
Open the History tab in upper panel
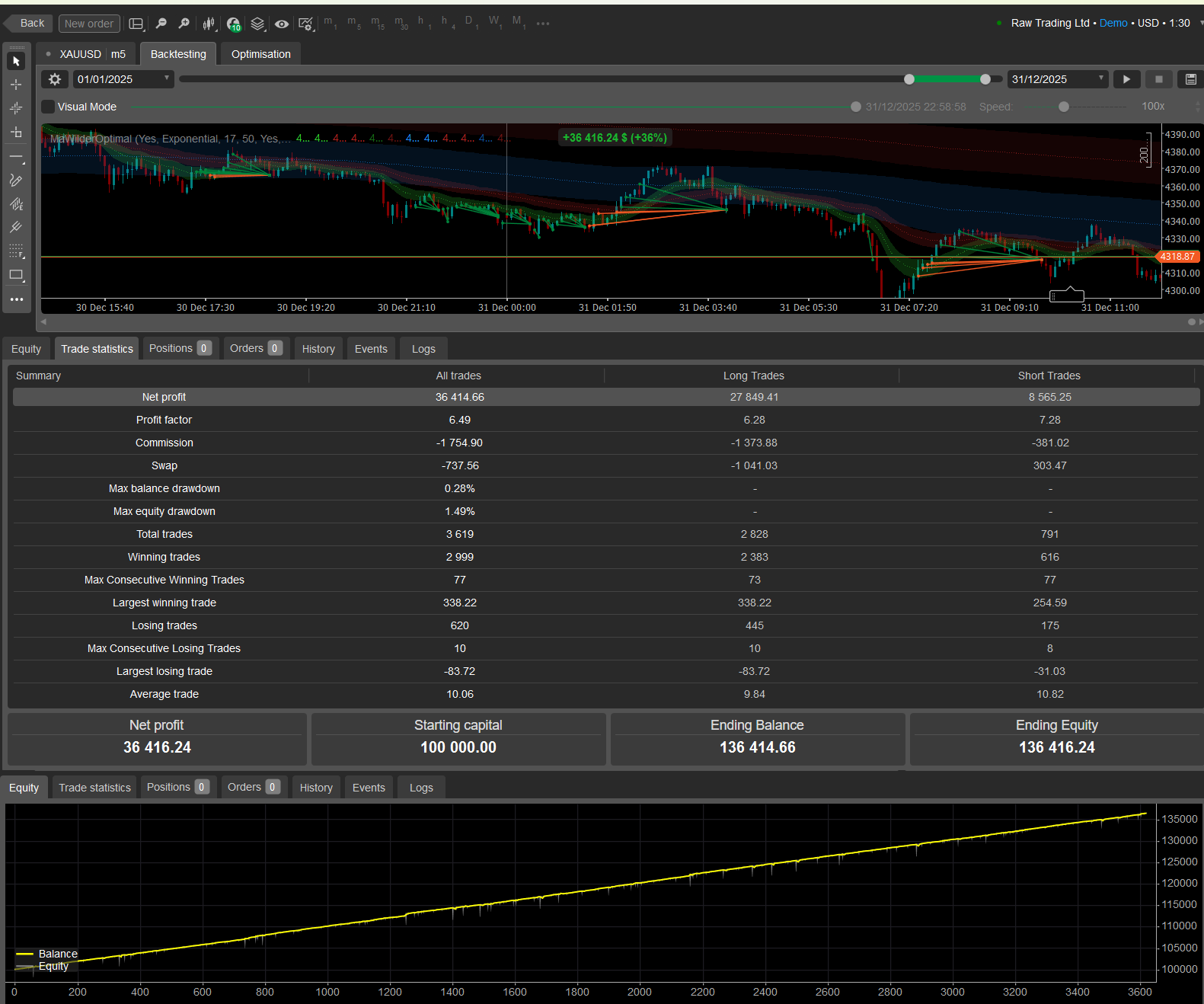pyautogui.click(x=318, y=349)
